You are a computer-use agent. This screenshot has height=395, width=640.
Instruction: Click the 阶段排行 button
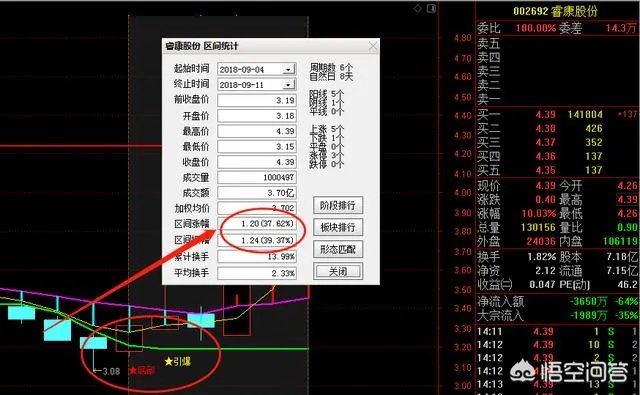(338, 205)
